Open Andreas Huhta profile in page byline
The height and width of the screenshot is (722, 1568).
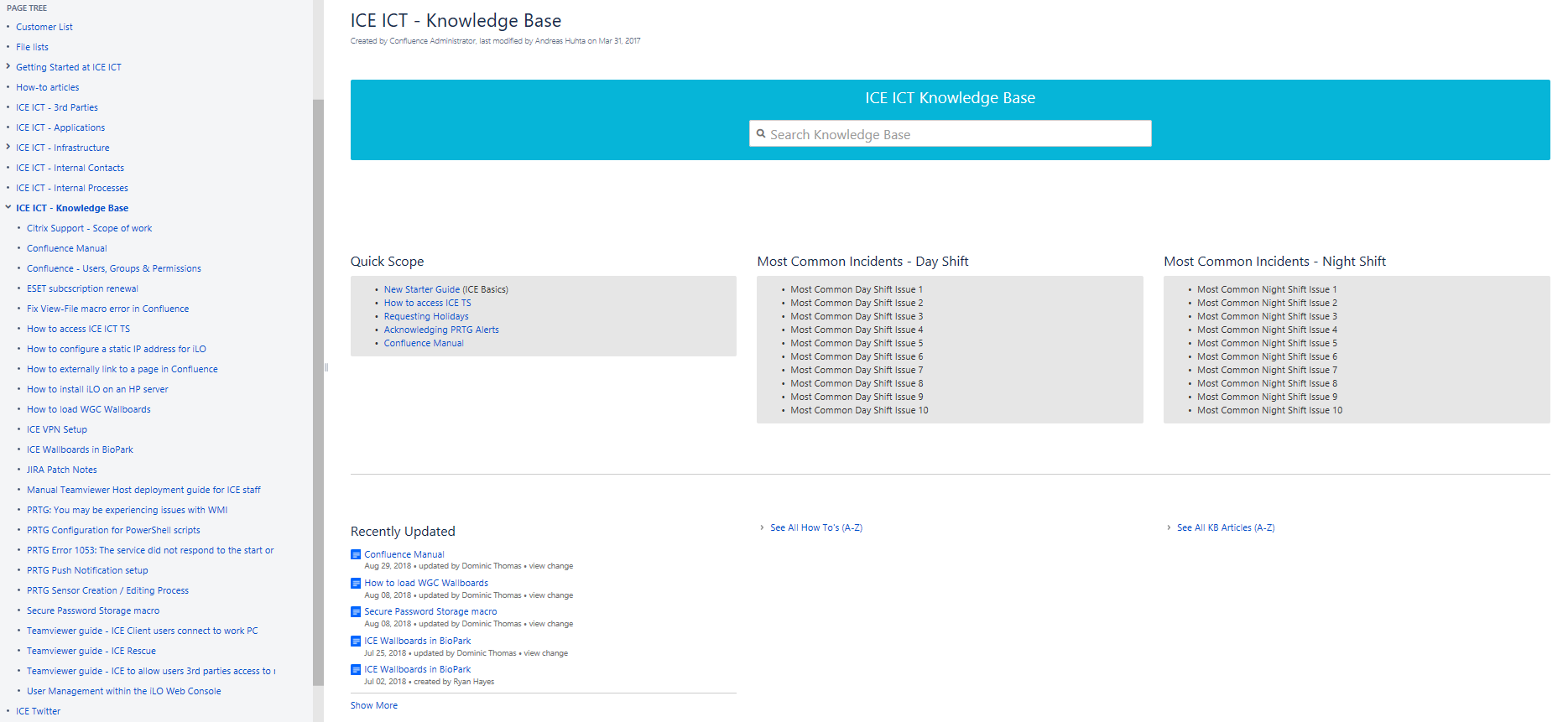[x=560, y=41]
